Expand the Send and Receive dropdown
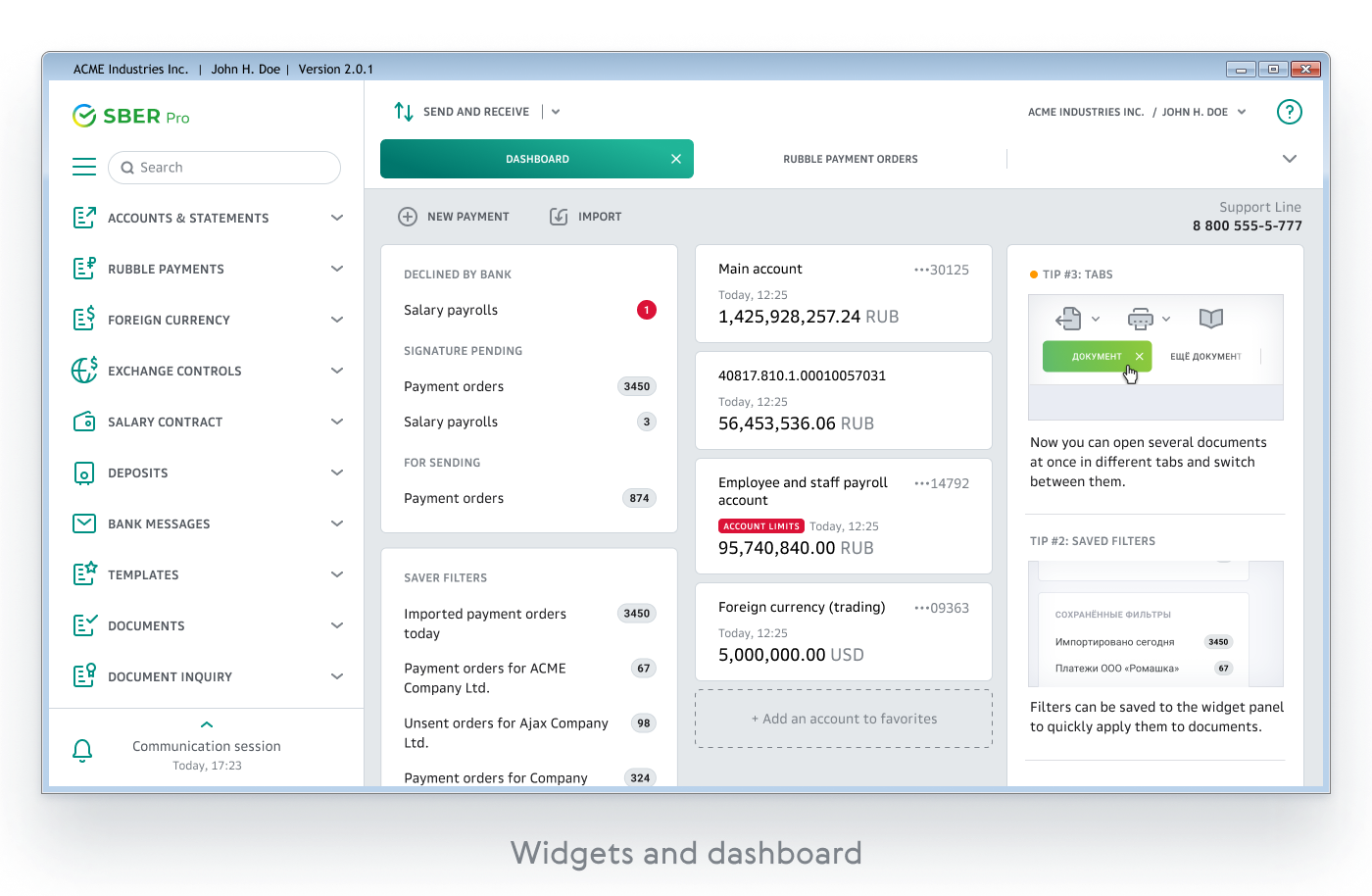Image resolution: width=1372 pixels, height=896 pixels. (555, 111)
